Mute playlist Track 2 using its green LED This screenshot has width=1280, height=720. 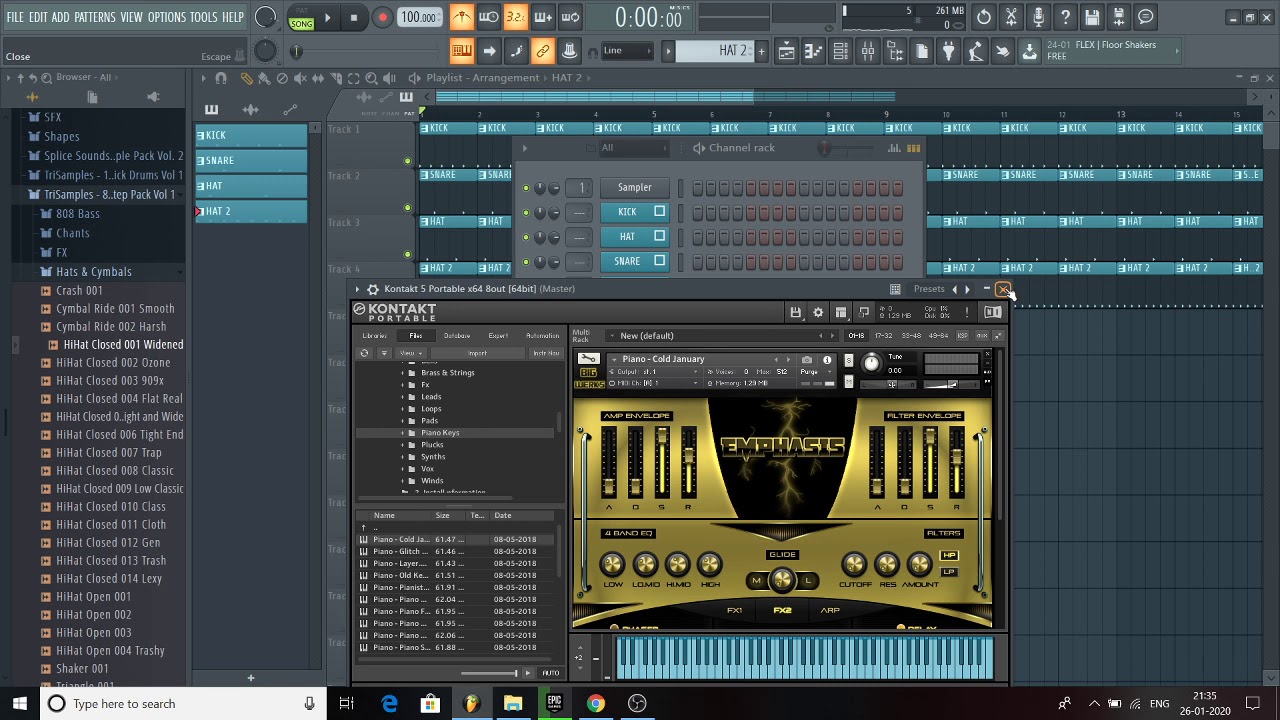(x=408, y=208)
